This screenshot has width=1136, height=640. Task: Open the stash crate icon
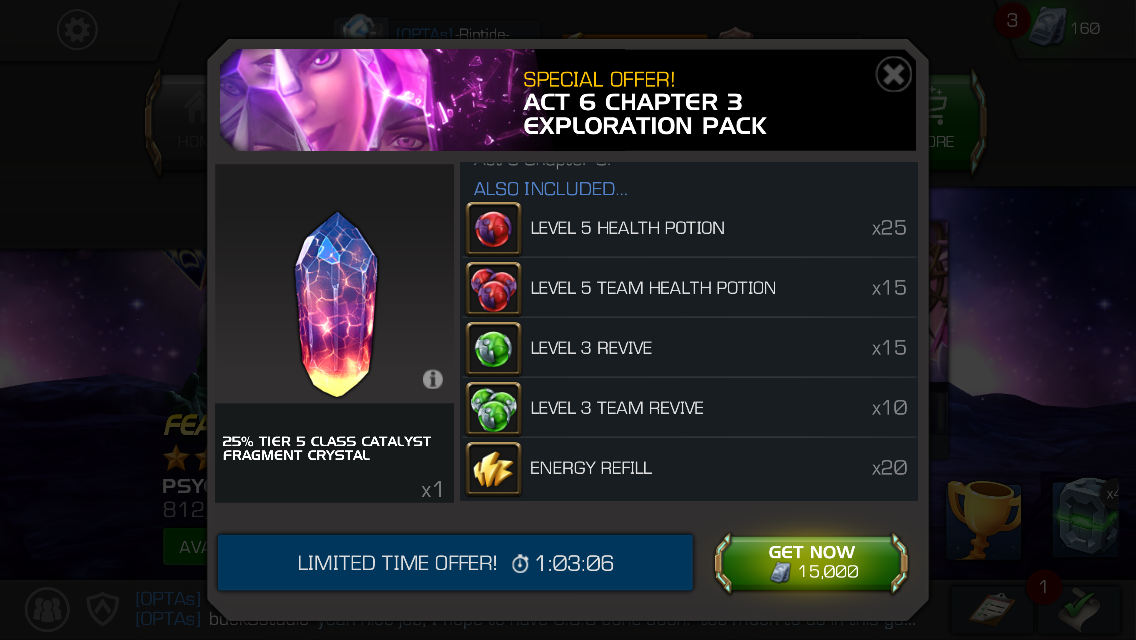click(x=1085, y=516)
